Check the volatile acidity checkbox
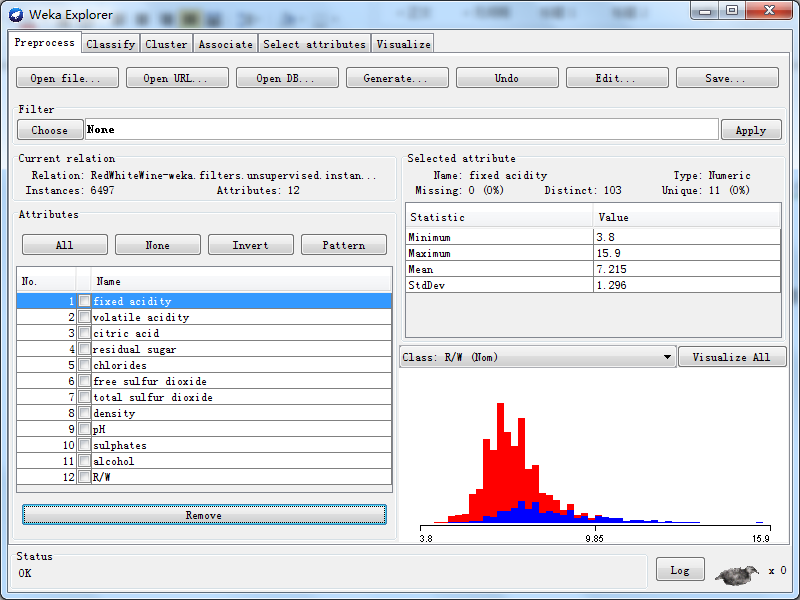The width and height of the screenshot is (800, 600). (85, 317)
